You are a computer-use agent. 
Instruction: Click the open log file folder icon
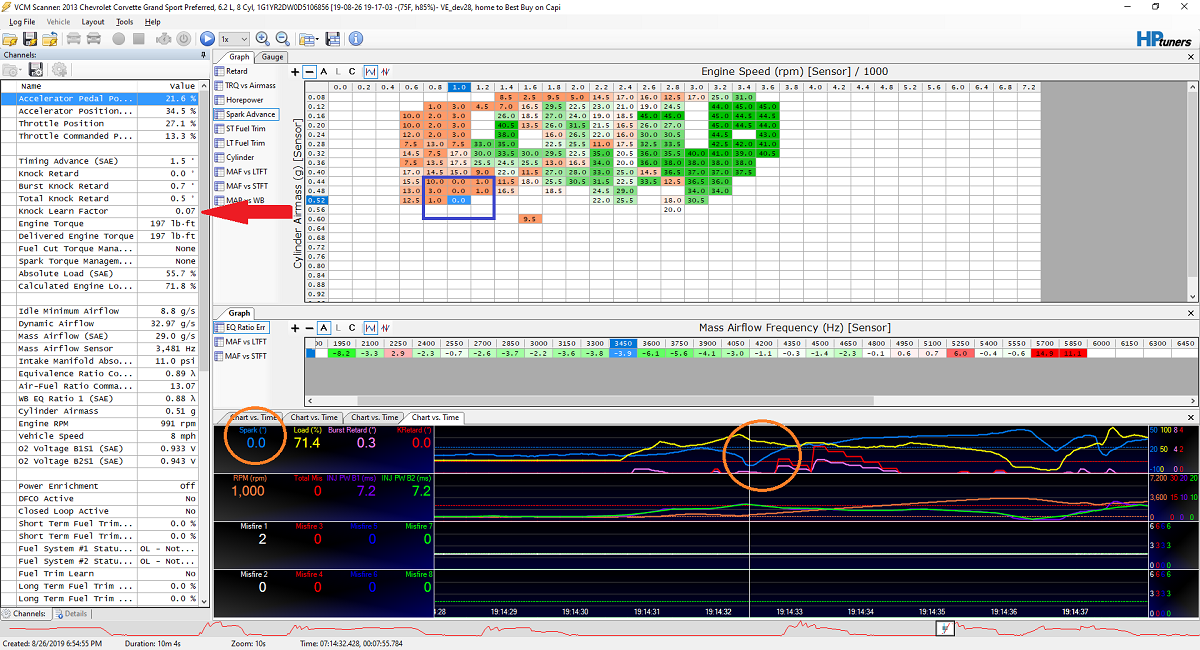click(10, 39)
